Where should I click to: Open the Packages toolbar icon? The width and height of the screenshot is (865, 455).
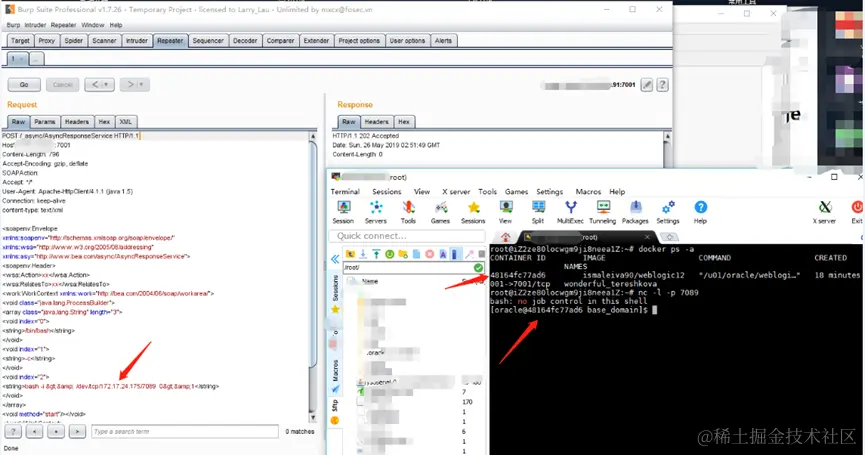[x=635, y=212]
